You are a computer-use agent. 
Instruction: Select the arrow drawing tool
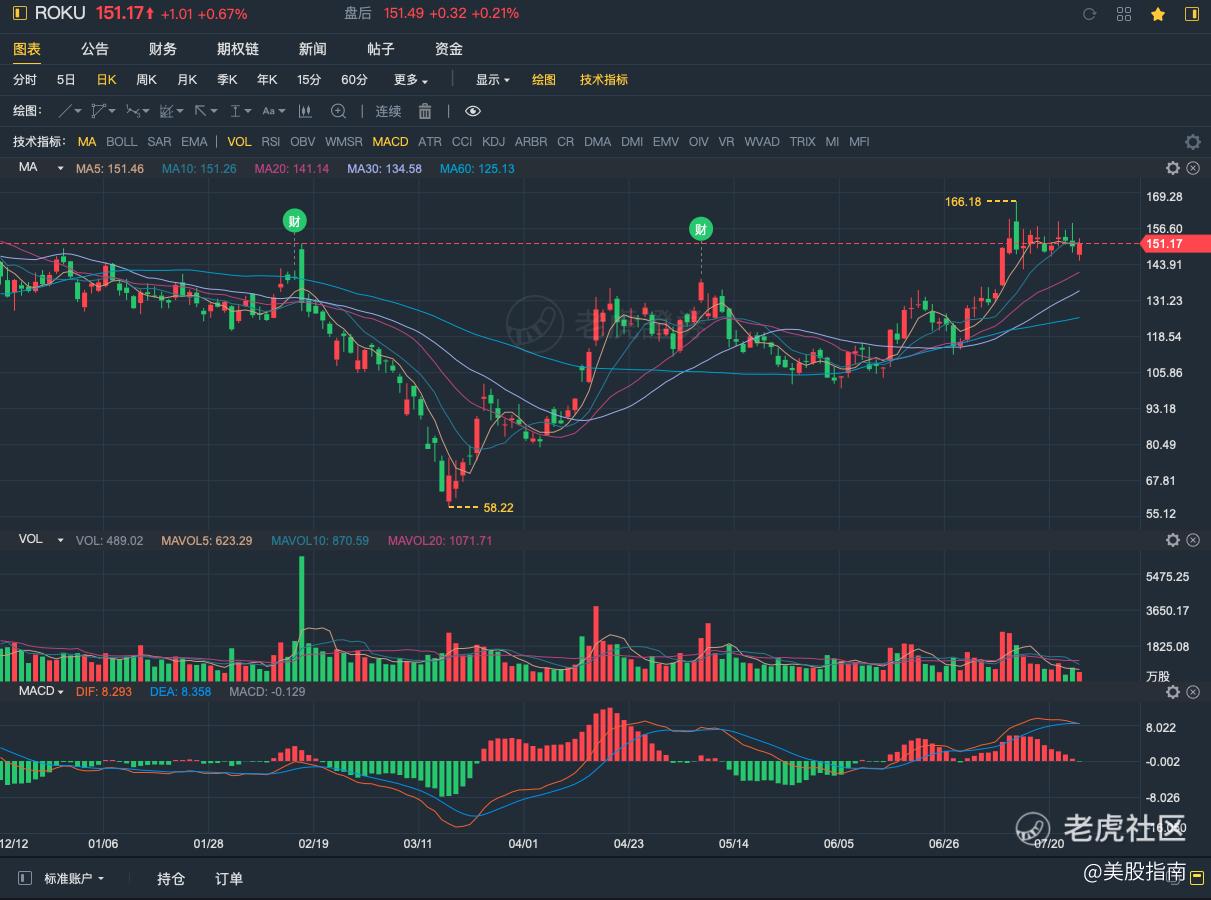pyautogui.click(x=201, y=111)
